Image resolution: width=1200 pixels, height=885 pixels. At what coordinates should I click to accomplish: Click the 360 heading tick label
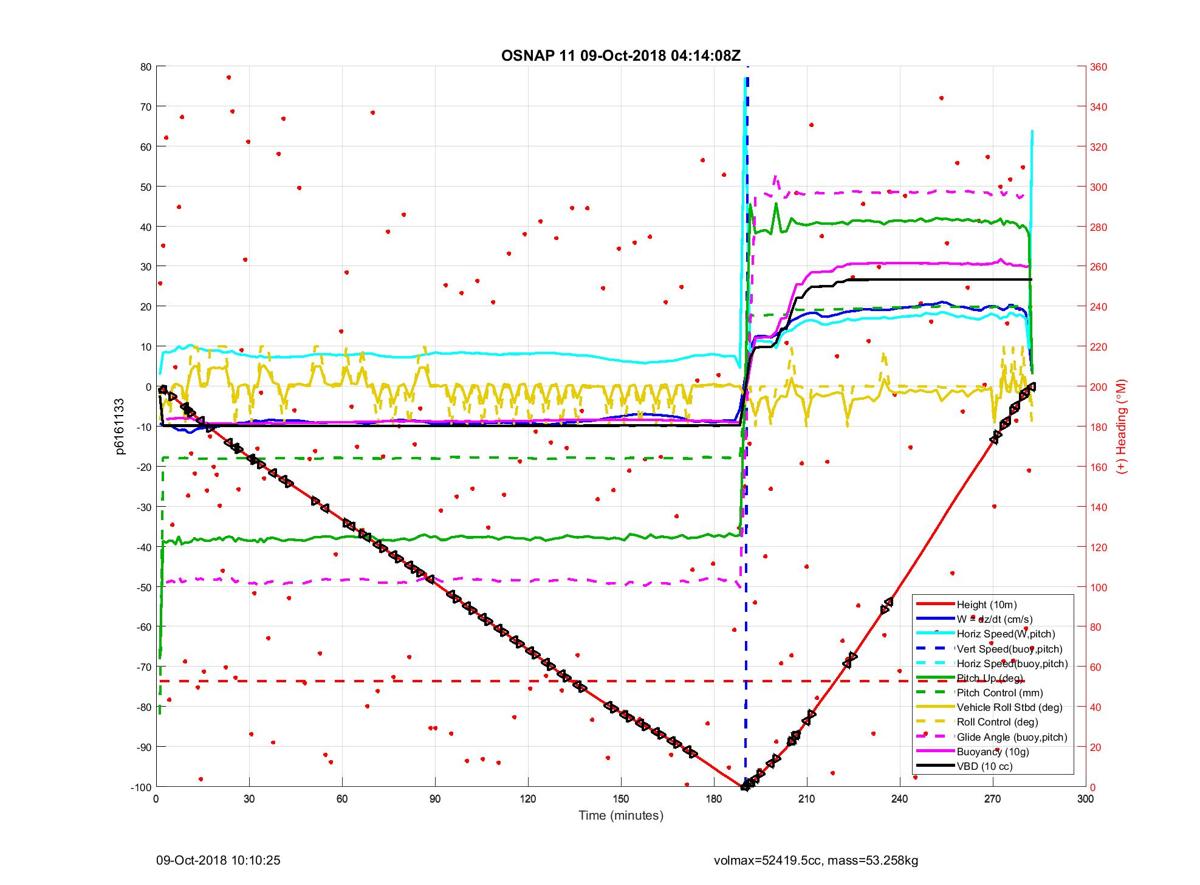tap(1099, 67)
